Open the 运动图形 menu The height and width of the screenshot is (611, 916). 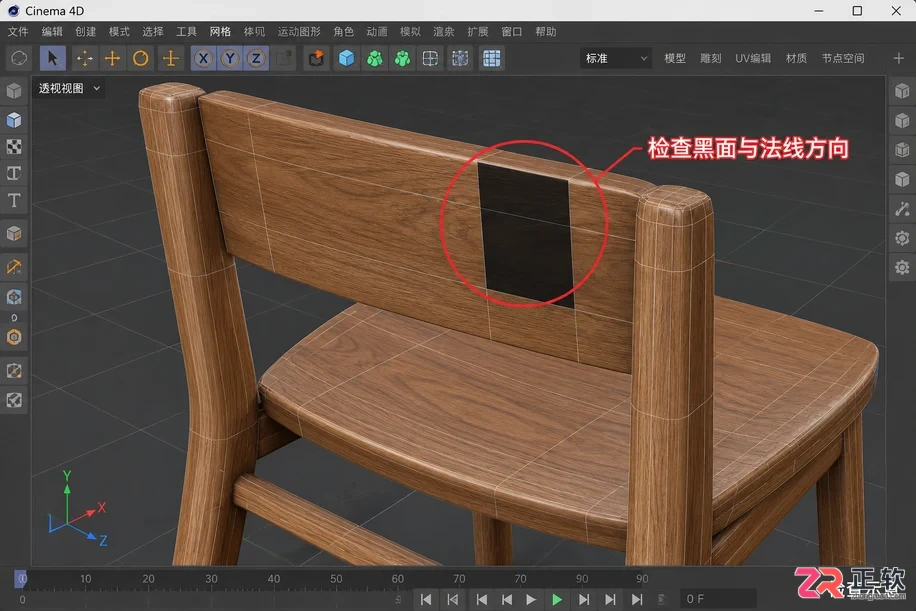299,32
